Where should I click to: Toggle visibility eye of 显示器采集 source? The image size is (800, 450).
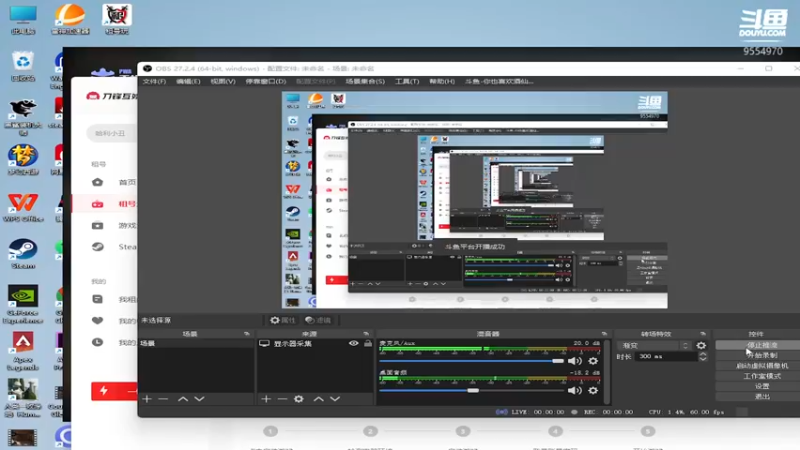click(x=354, y=343)
